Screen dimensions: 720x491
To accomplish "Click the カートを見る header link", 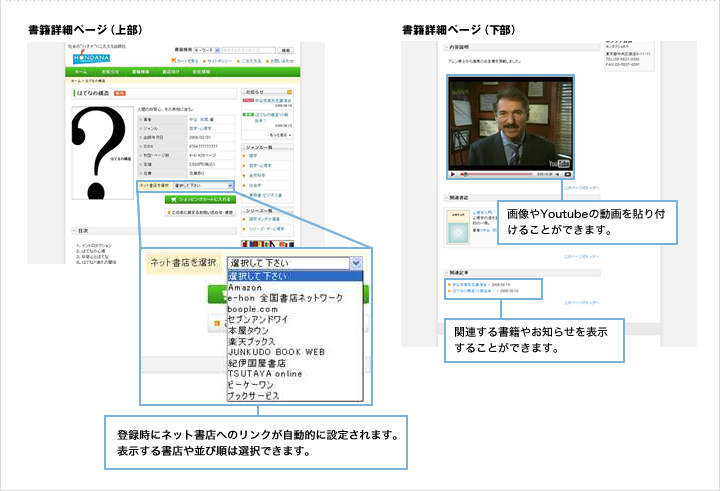I will click(x=187, y=61).
